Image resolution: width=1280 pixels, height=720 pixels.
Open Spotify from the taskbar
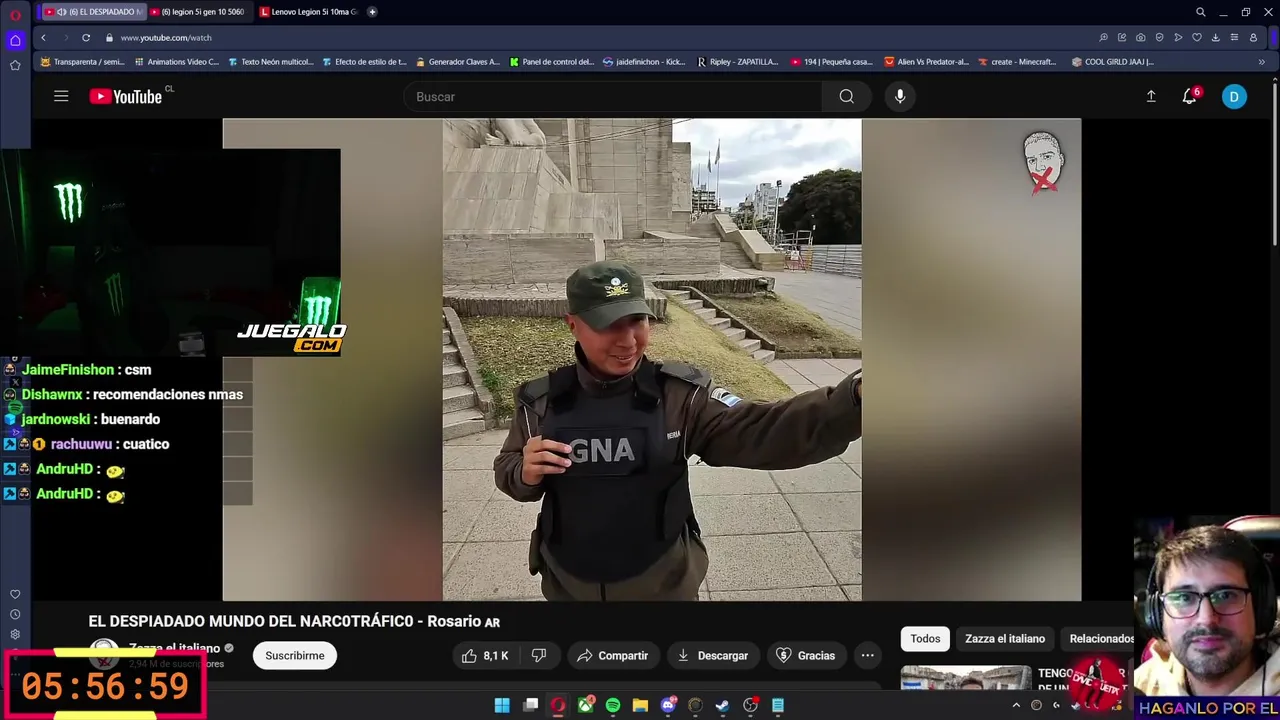point(612,705)
